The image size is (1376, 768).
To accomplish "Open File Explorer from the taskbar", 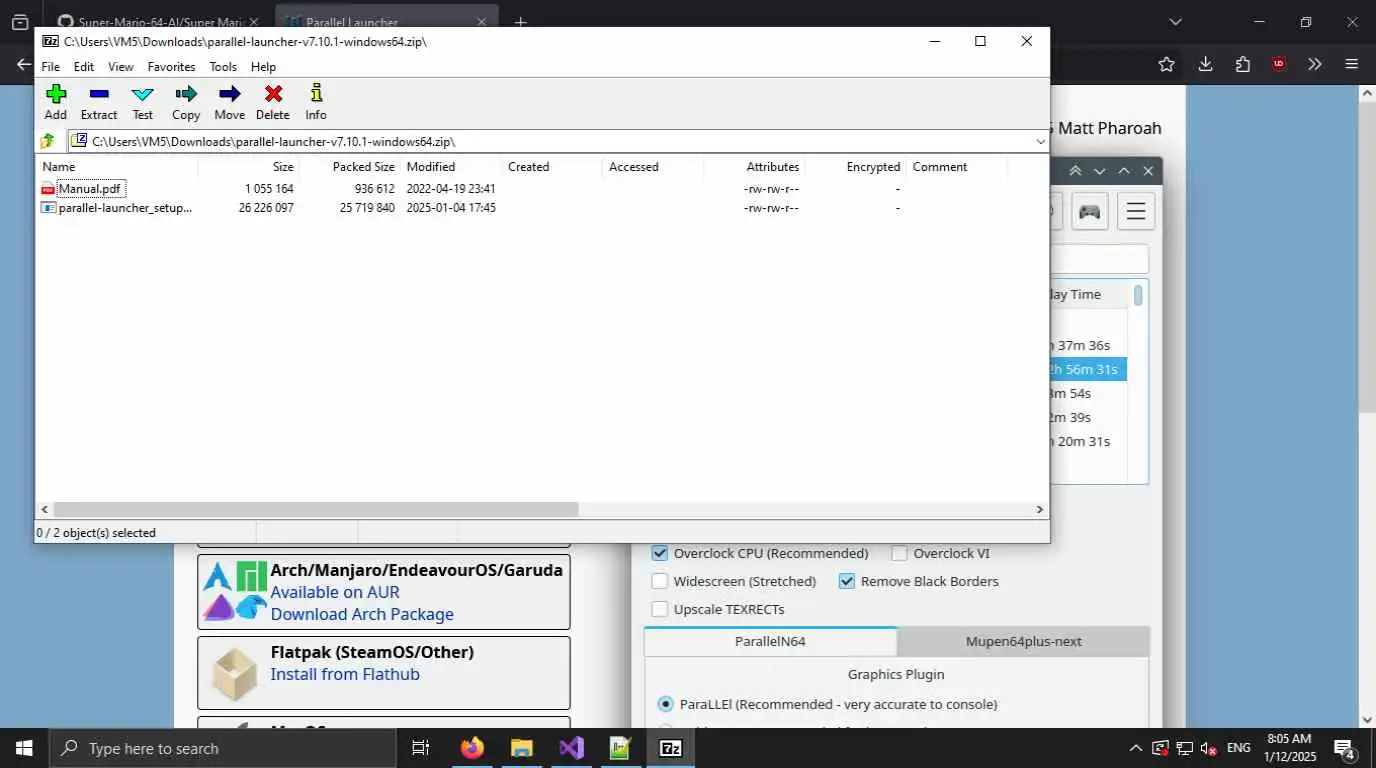I will pos(521,748).
